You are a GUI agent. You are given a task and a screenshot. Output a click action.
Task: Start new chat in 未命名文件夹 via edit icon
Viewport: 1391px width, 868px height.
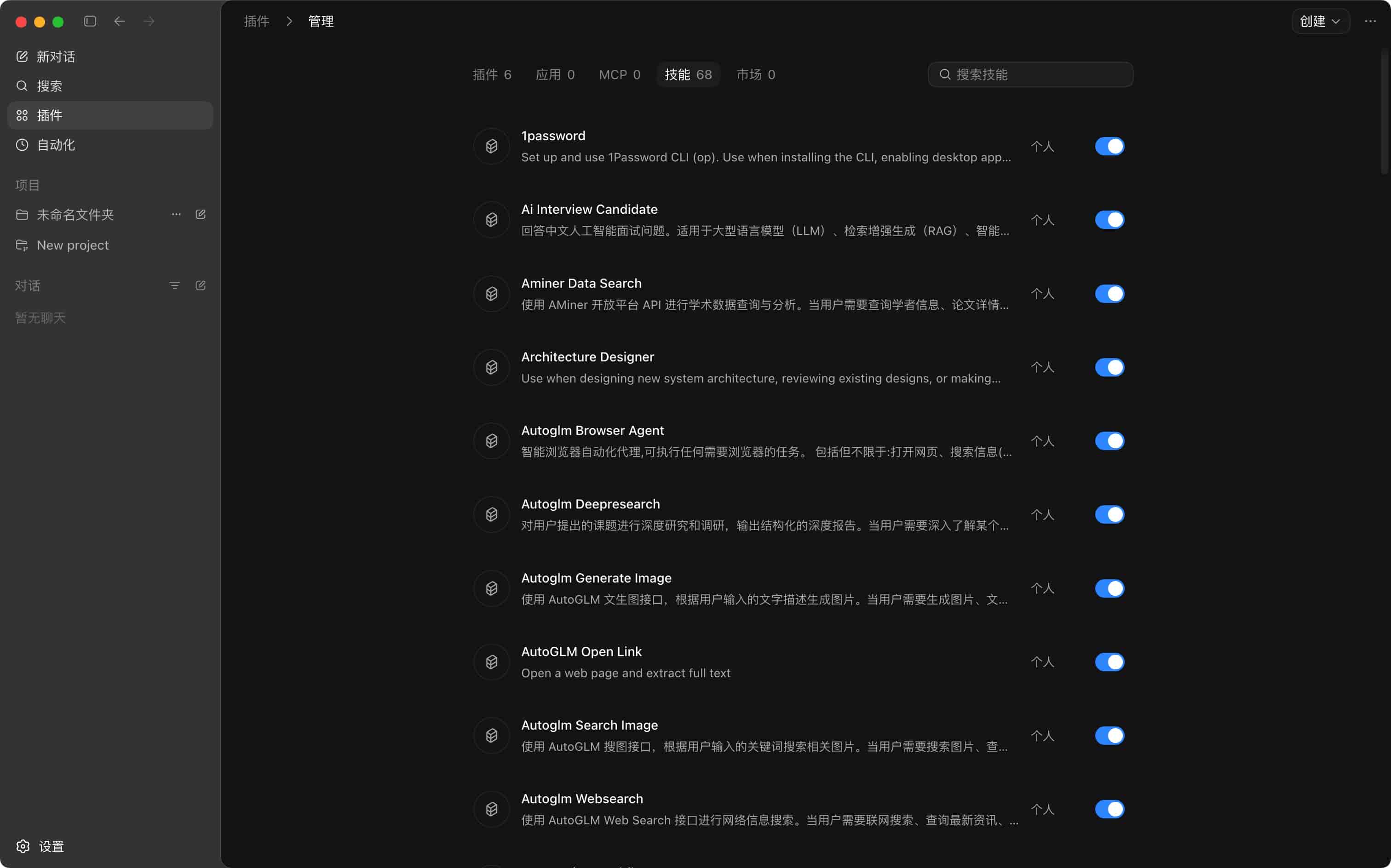point(201,214)
